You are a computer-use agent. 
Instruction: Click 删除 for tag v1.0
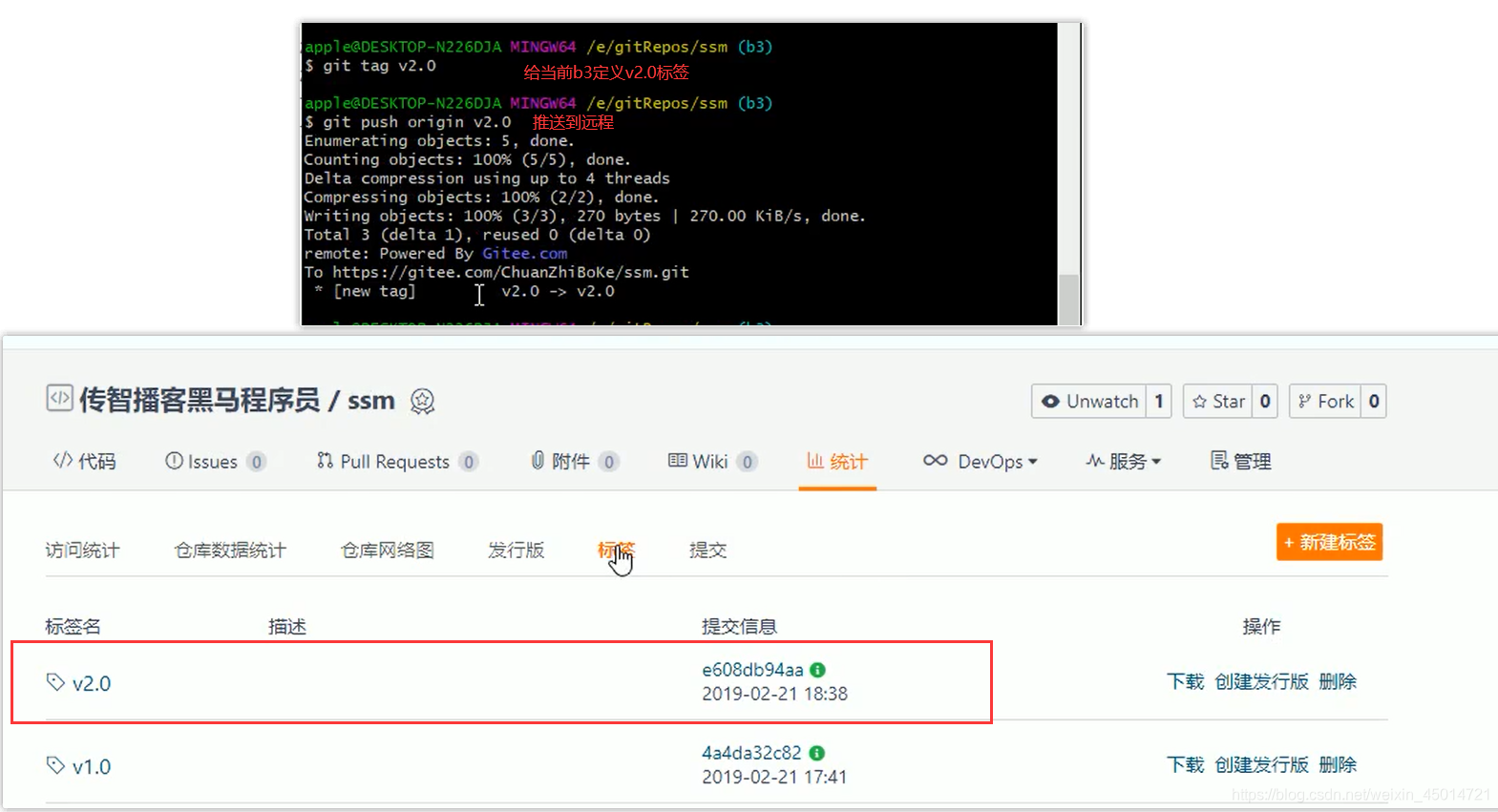pos(1338,764)
